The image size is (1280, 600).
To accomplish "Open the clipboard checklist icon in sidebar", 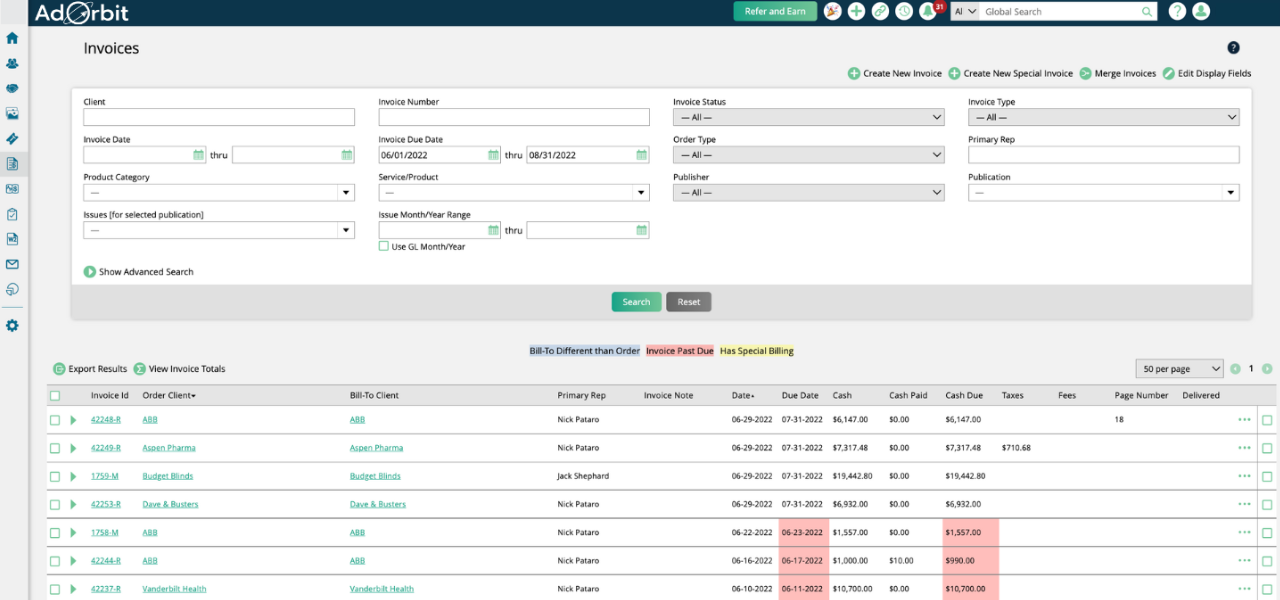I will tap(12, 214).
